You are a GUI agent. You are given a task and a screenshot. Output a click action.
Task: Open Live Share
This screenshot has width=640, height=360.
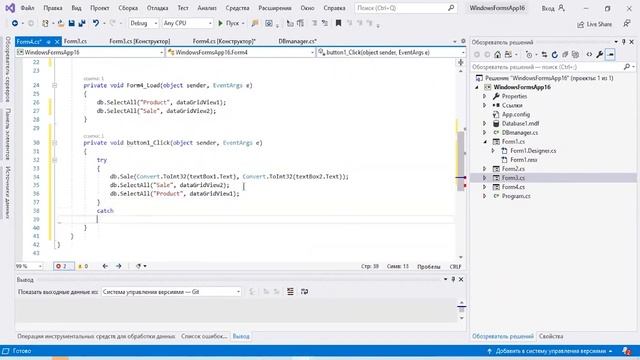coord(594,24)
